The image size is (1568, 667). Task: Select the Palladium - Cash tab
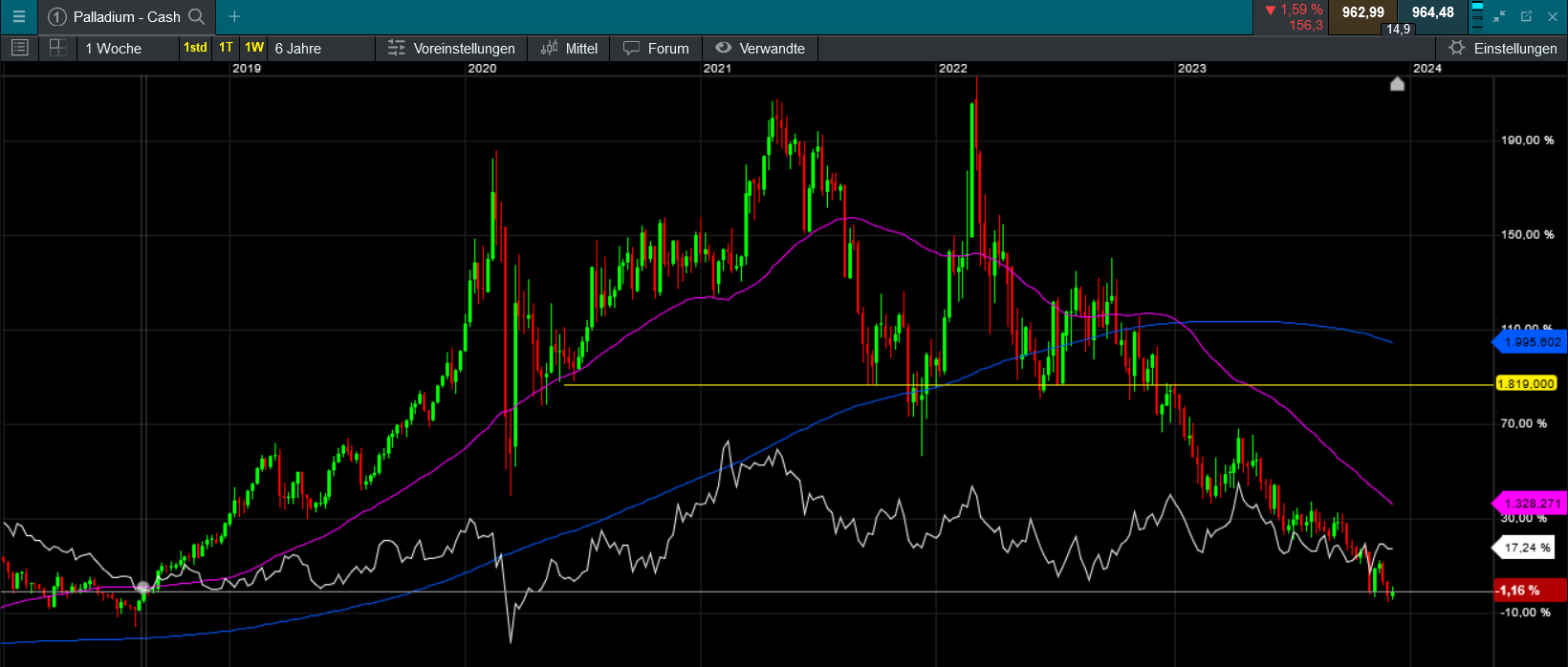(126, 16)
